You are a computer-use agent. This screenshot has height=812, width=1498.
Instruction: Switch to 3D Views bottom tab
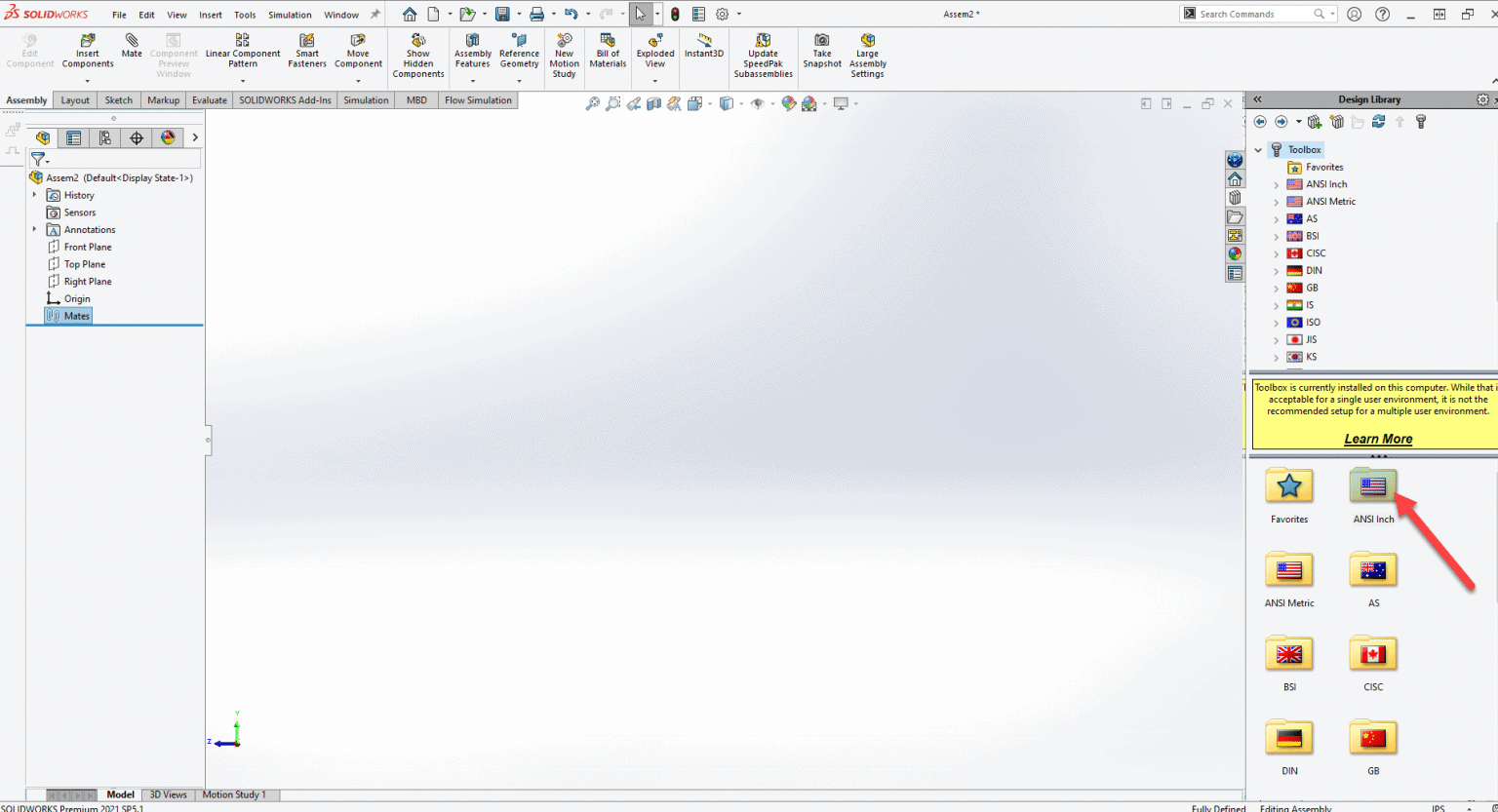(168, 794)
